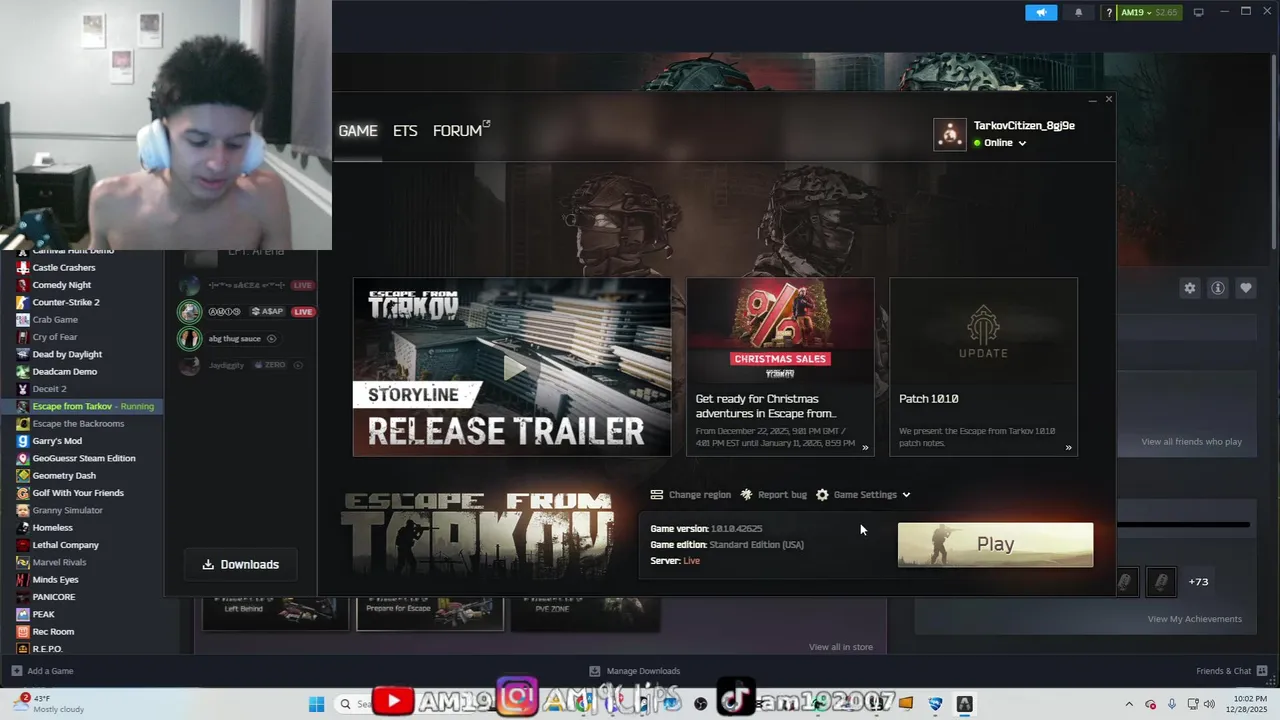1280x720 pixels.
Task: Open Prepare for Escape store thumbnail
Action: (430, 613)
